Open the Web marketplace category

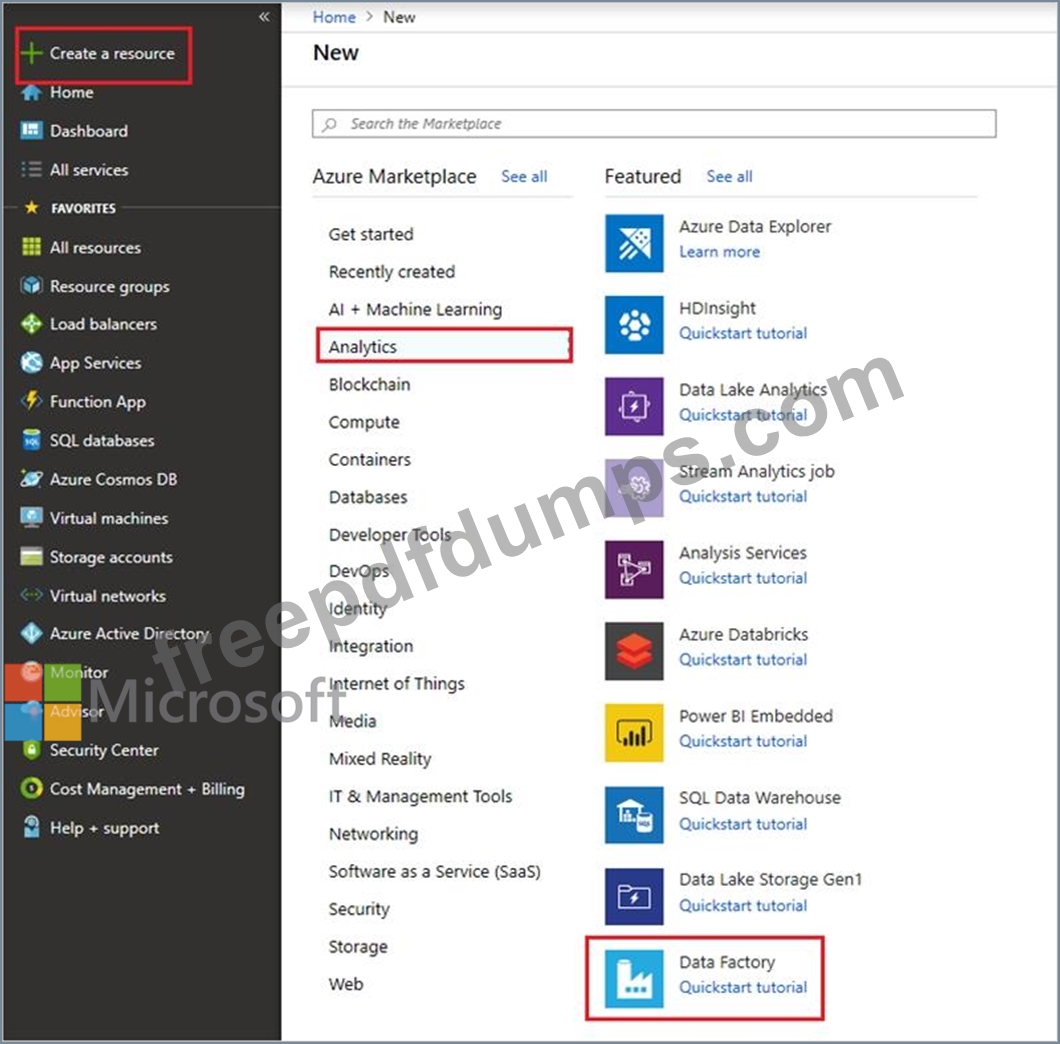[x=346, y=984]
